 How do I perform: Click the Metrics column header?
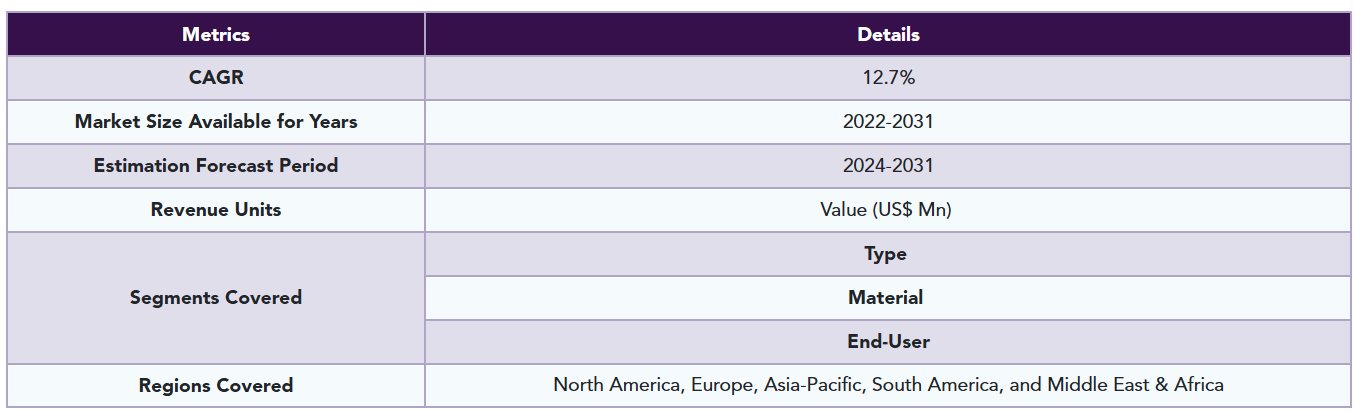pyautogui.click(x=216, y=34)
